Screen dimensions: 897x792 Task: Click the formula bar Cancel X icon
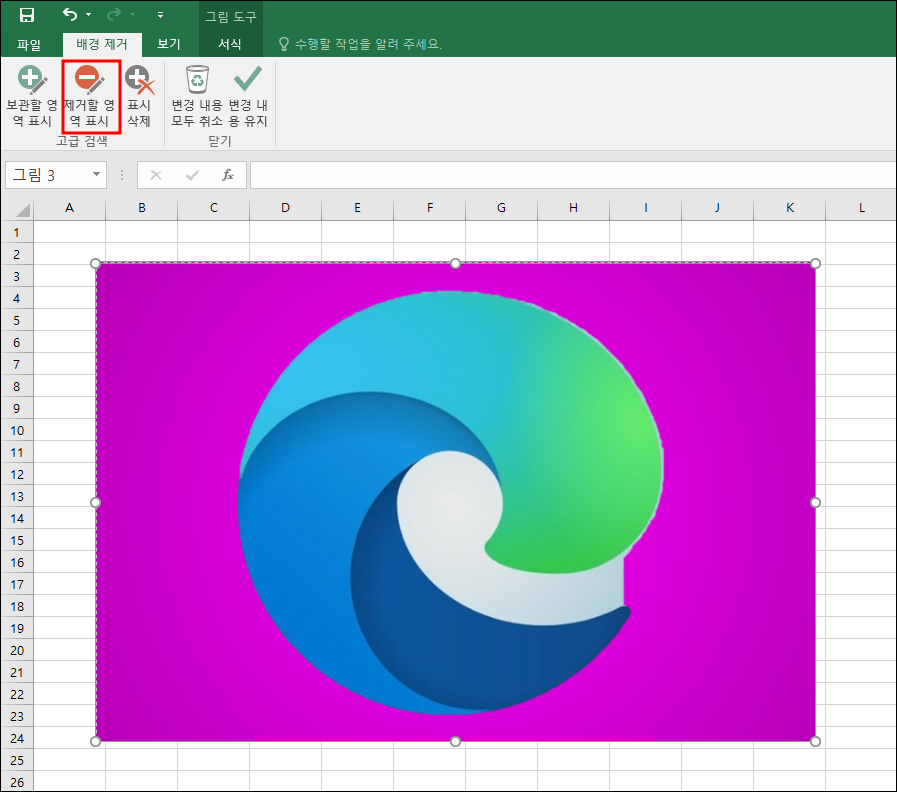pyautogui.click(x=156, y=175)
